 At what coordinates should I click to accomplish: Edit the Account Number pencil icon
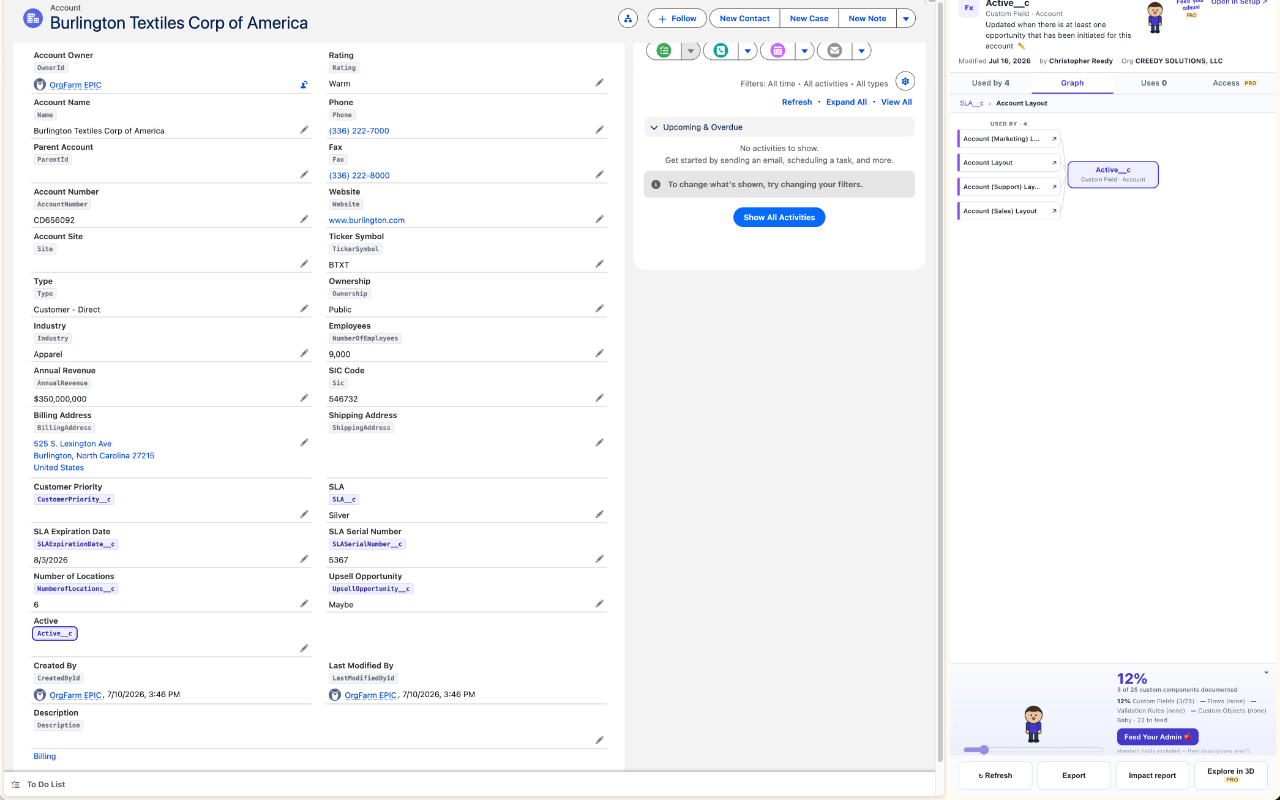304,219
